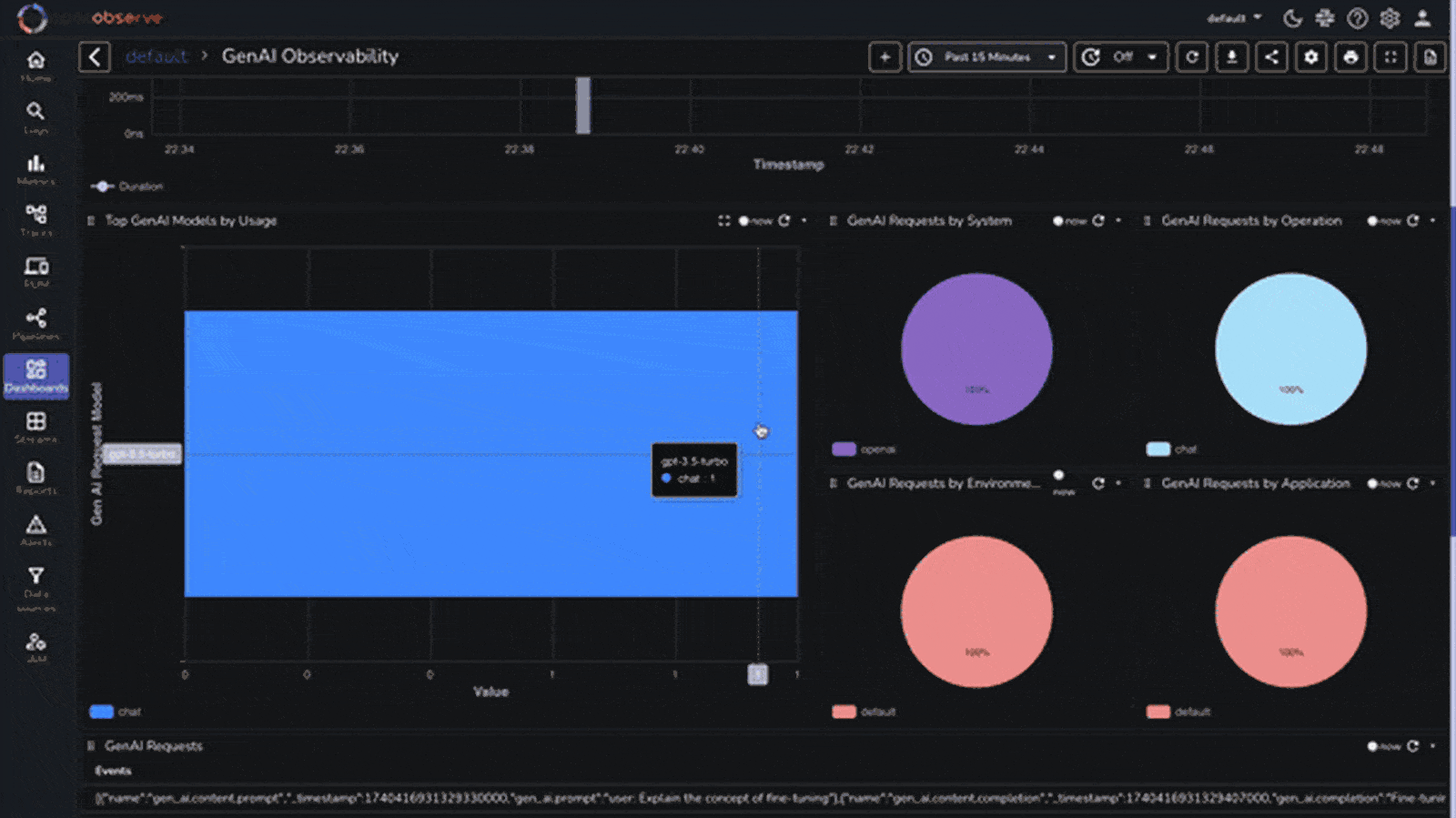Go to Traces in the sidebar
Viewport: 1456px width, 818px height.
point(35,219)
